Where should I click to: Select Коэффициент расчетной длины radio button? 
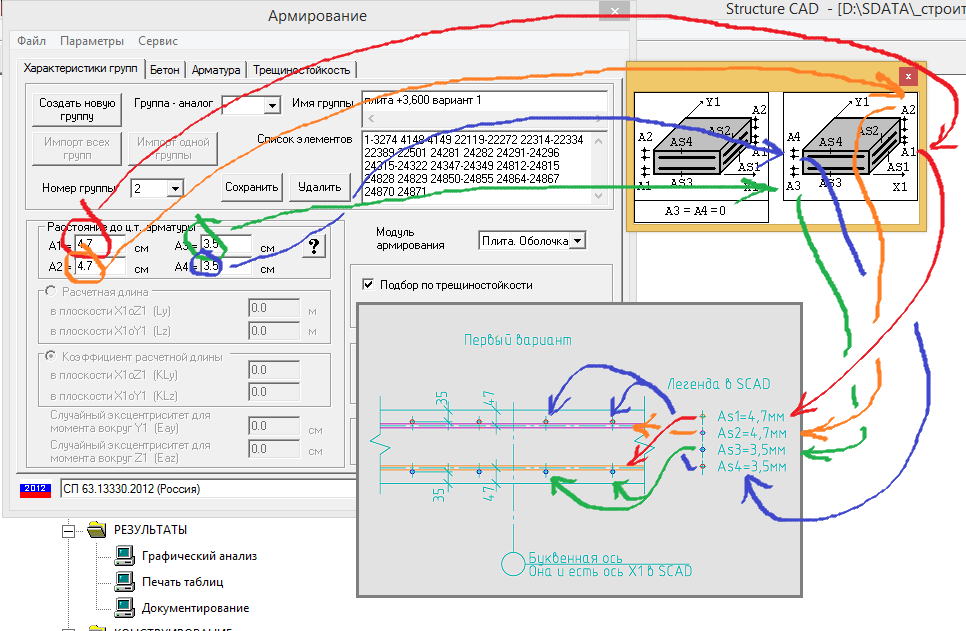[x=51, y=356]
